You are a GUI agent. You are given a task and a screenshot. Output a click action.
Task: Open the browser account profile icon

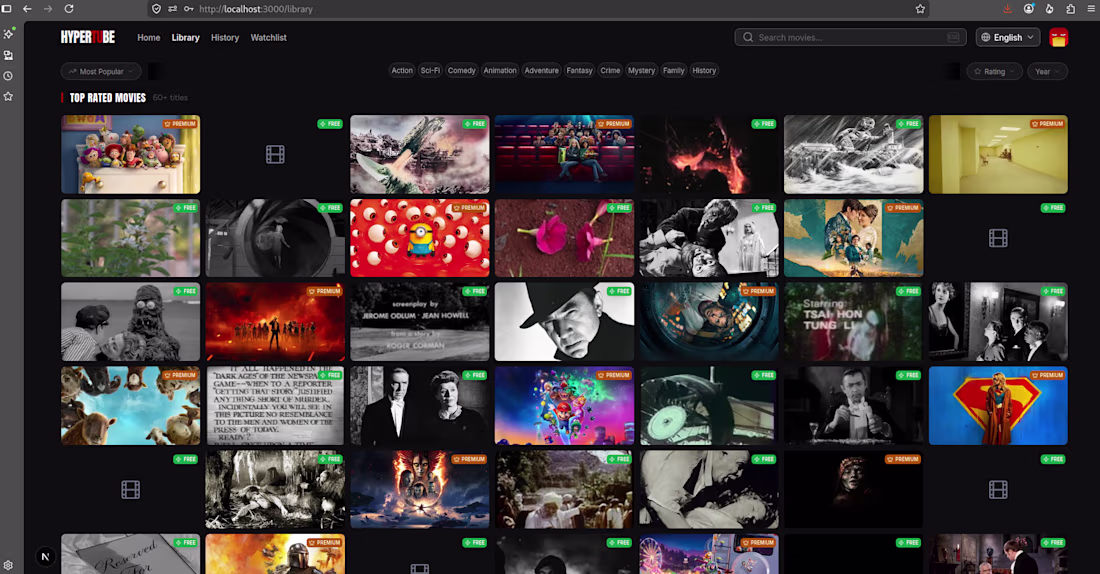(1028, 9)
